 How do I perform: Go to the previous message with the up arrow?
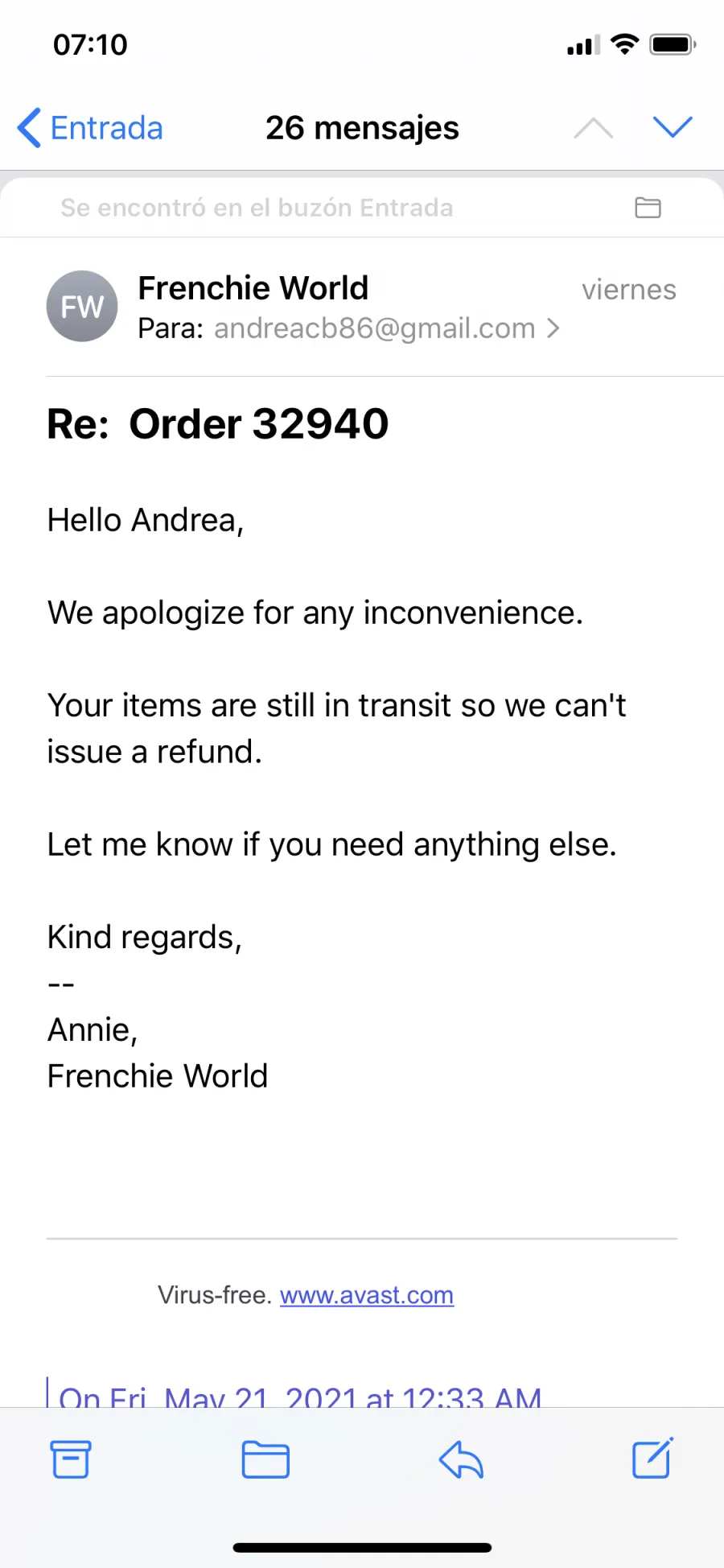[x=594, y=128]
